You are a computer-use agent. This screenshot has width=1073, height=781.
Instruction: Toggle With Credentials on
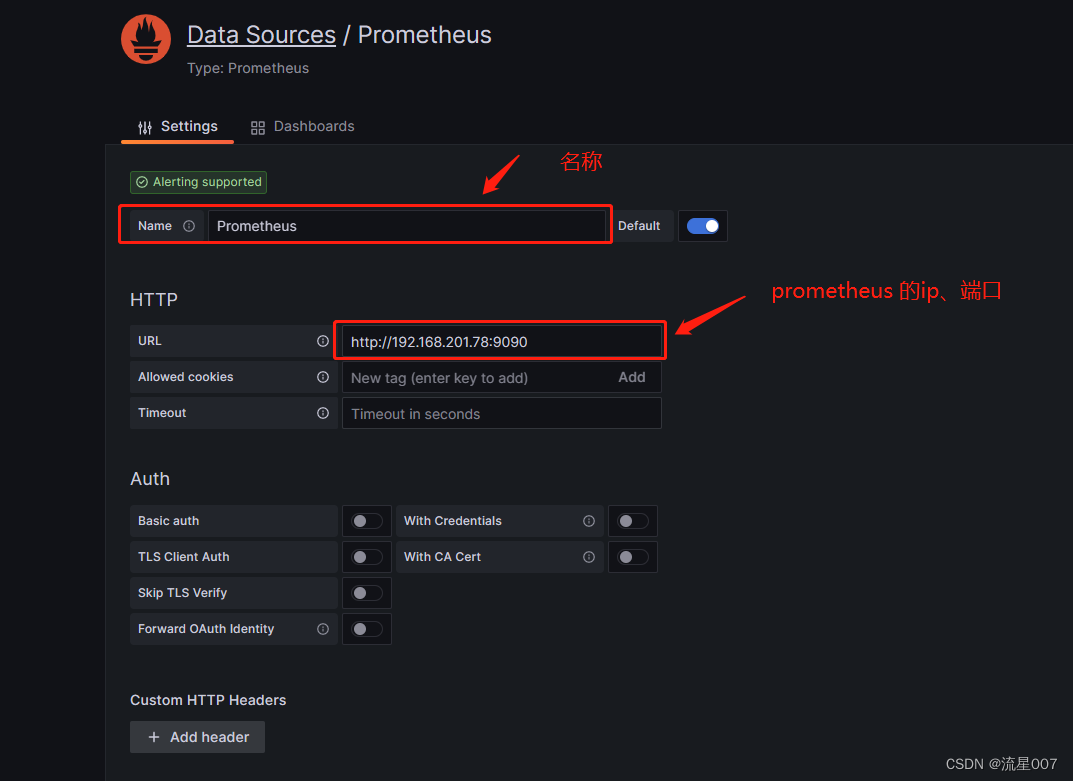click(x=632, y=521)
